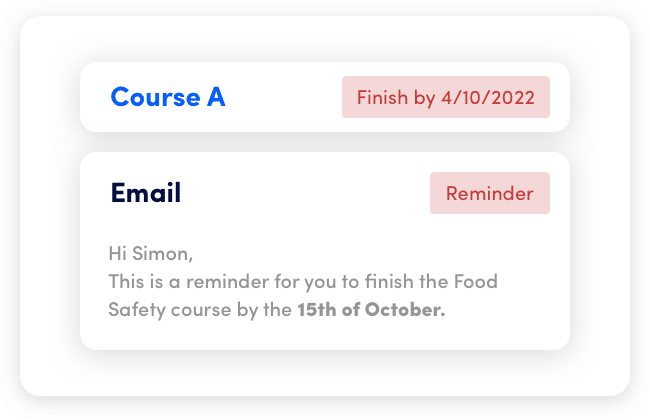
Task: Click the Hi Simon greeting line
Action: tap(150, 254)
